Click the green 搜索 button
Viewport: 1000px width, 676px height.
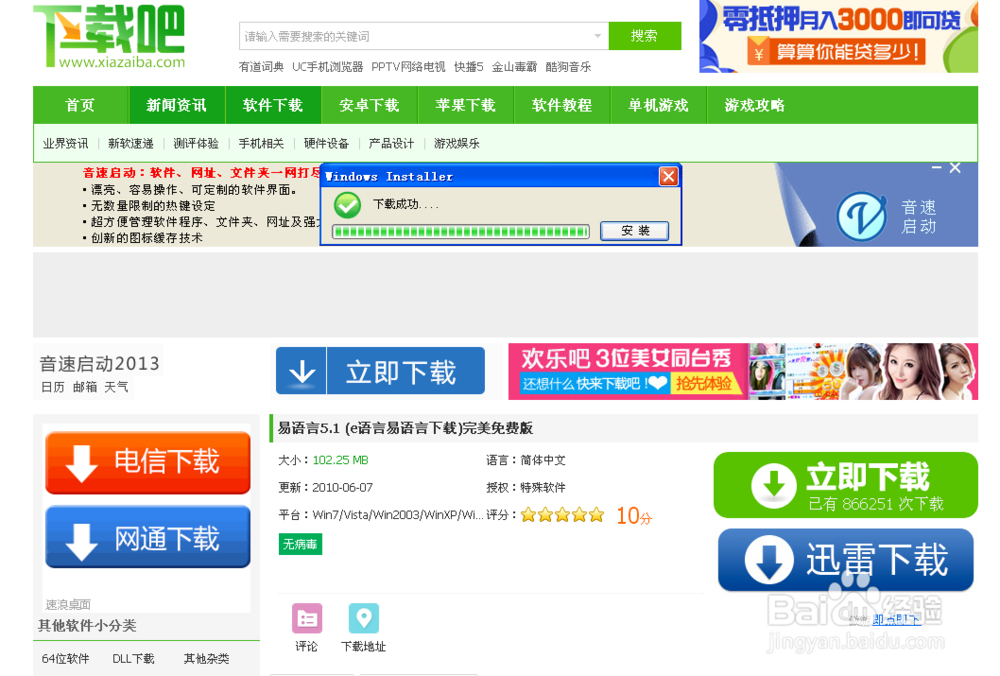tap(645, 36)
